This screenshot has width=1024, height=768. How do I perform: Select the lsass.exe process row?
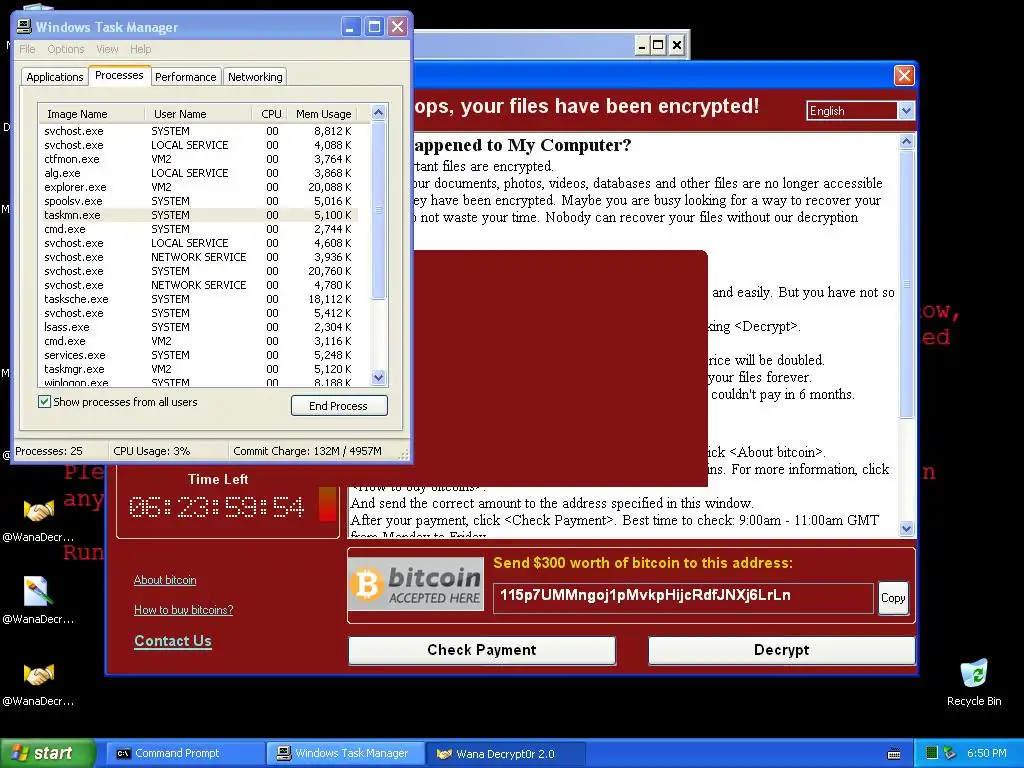(199, 327)
